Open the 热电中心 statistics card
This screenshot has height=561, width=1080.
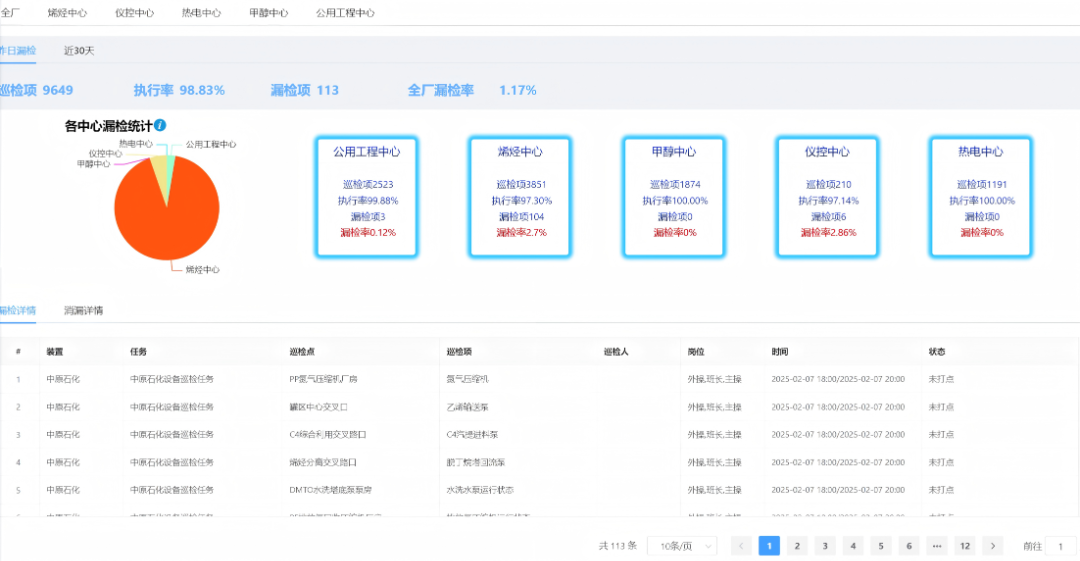coord(980,197)
